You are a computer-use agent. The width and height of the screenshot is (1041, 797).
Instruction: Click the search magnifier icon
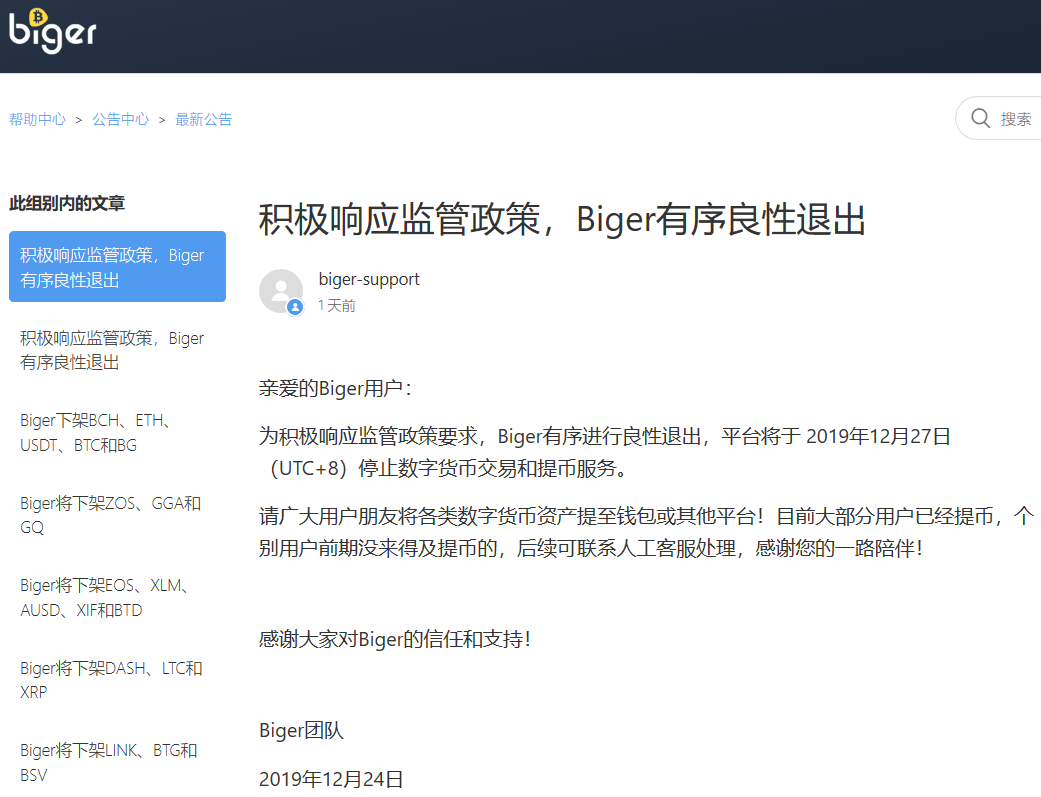pos(981,118)
